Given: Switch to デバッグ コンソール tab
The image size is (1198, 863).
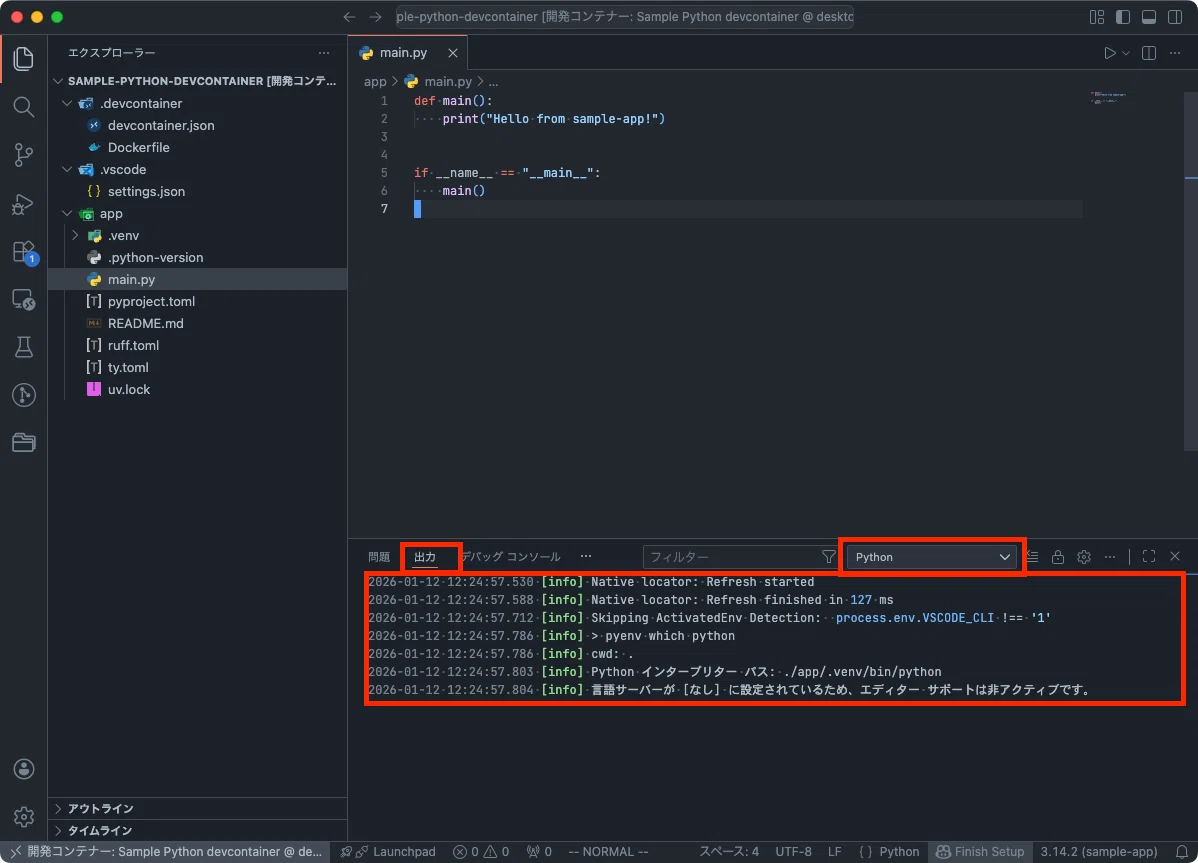Looking at the screenshot, I should 510,557.
